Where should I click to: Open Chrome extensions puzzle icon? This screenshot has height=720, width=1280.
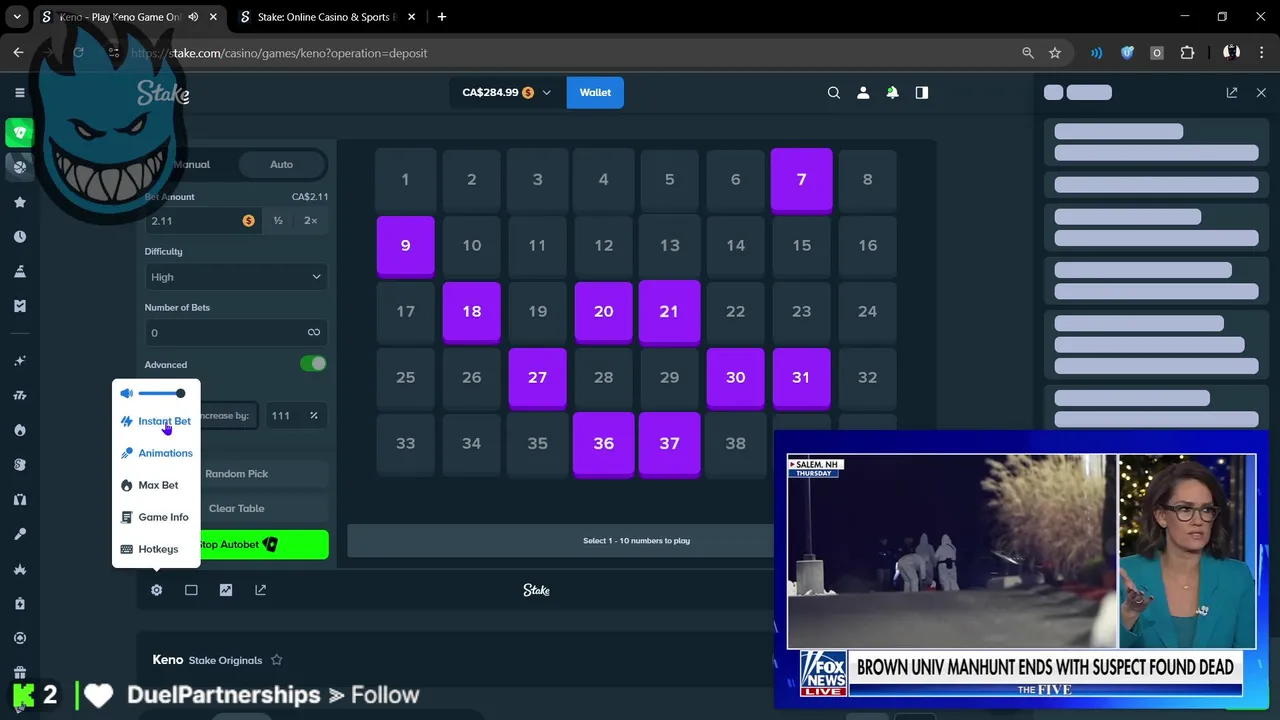click(x=1188, y=53)
